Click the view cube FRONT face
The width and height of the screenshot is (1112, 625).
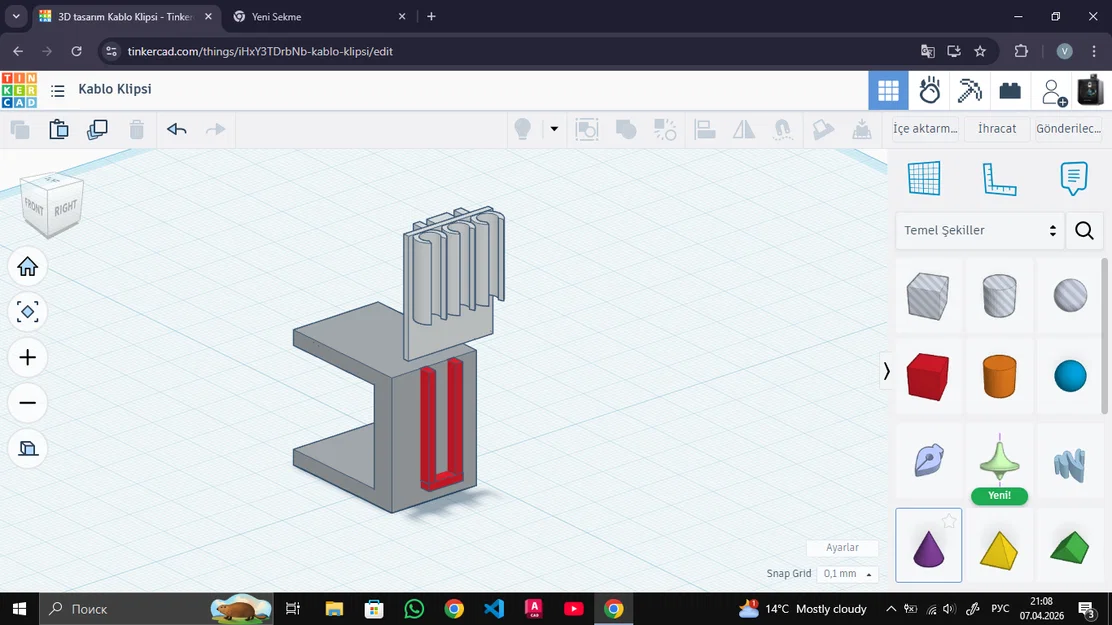pos(35,207)
